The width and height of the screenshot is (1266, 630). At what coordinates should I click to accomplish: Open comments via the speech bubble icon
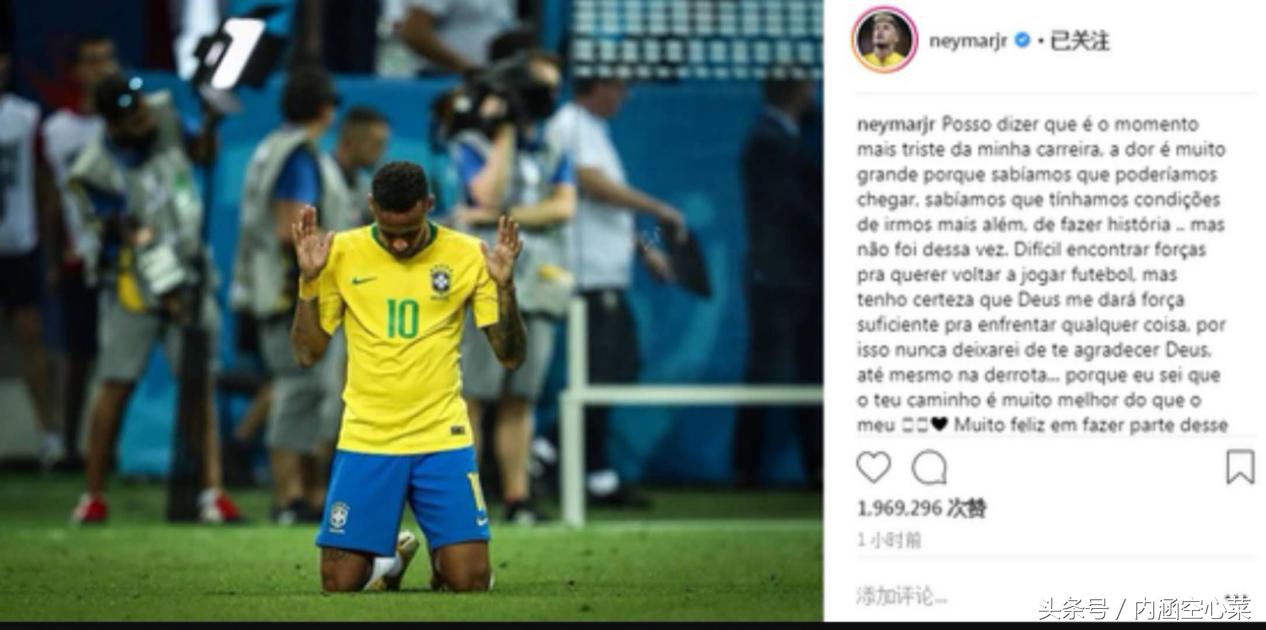click(928, 467)
